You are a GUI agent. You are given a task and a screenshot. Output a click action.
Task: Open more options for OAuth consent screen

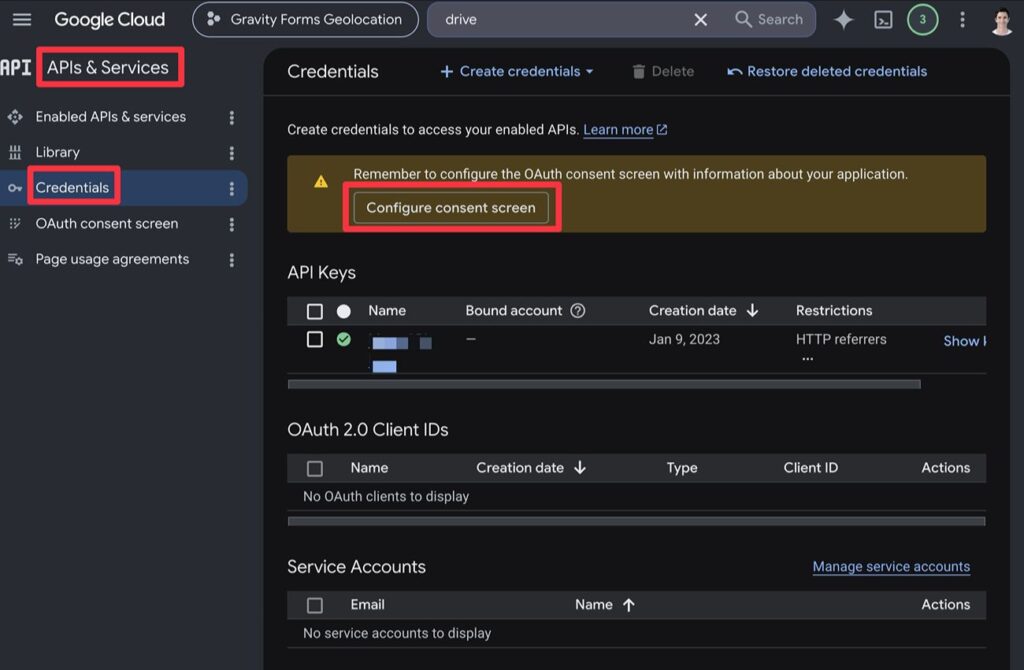[231, 224]
